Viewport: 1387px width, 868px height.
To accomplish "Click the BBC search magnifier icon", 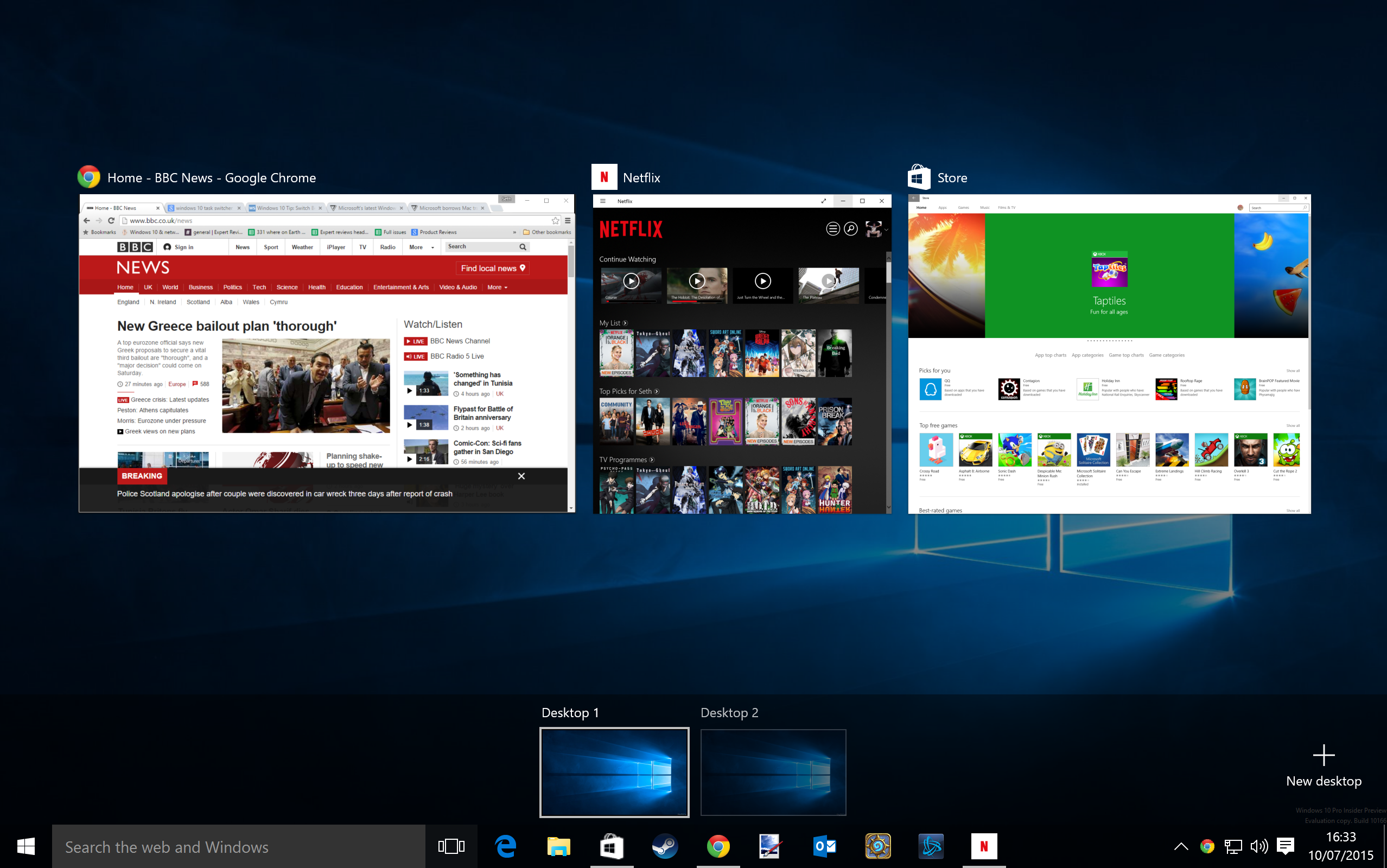I will (523, 247).
